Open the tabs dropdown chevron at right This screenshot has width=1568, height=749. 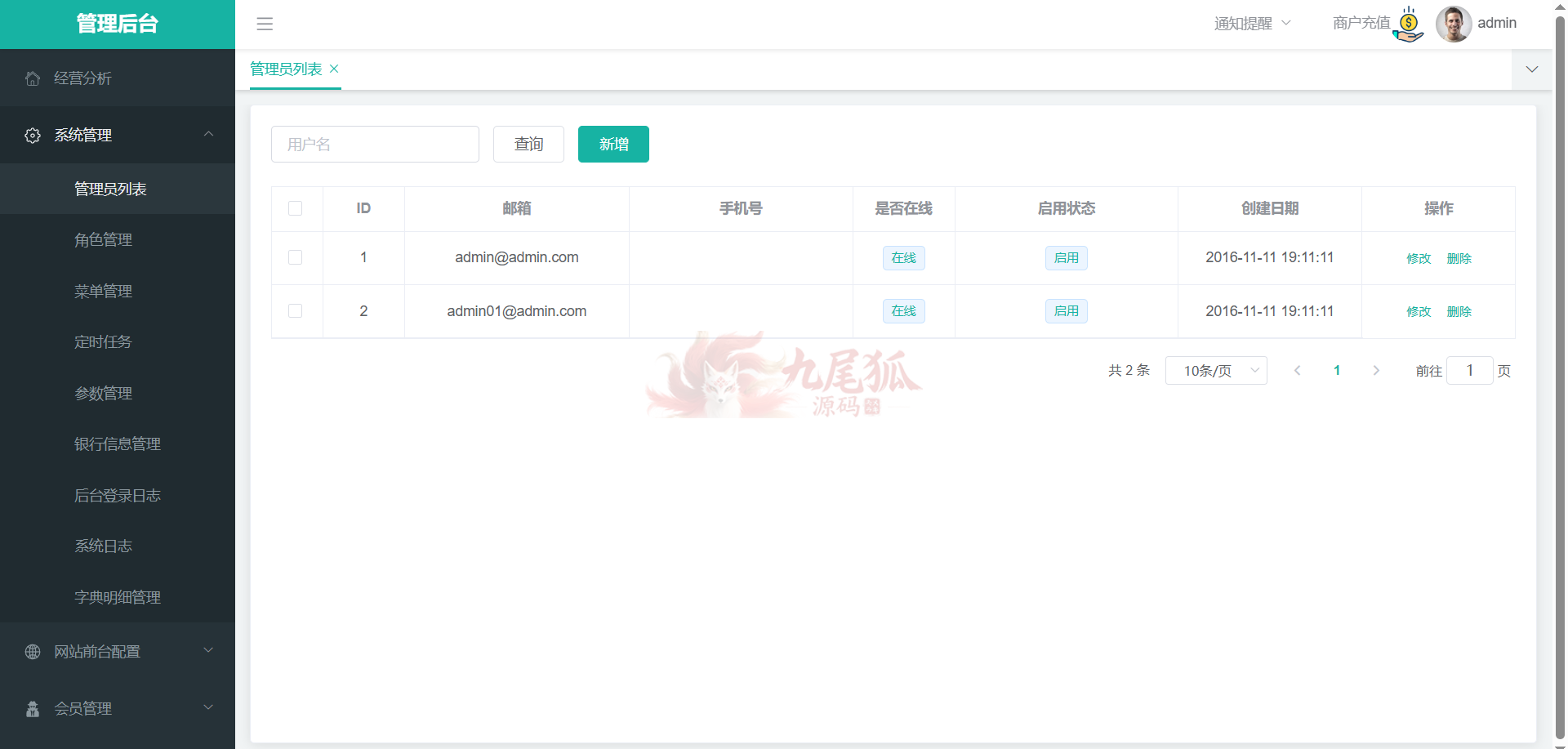pyautogui.click(x=1532, y=69)
